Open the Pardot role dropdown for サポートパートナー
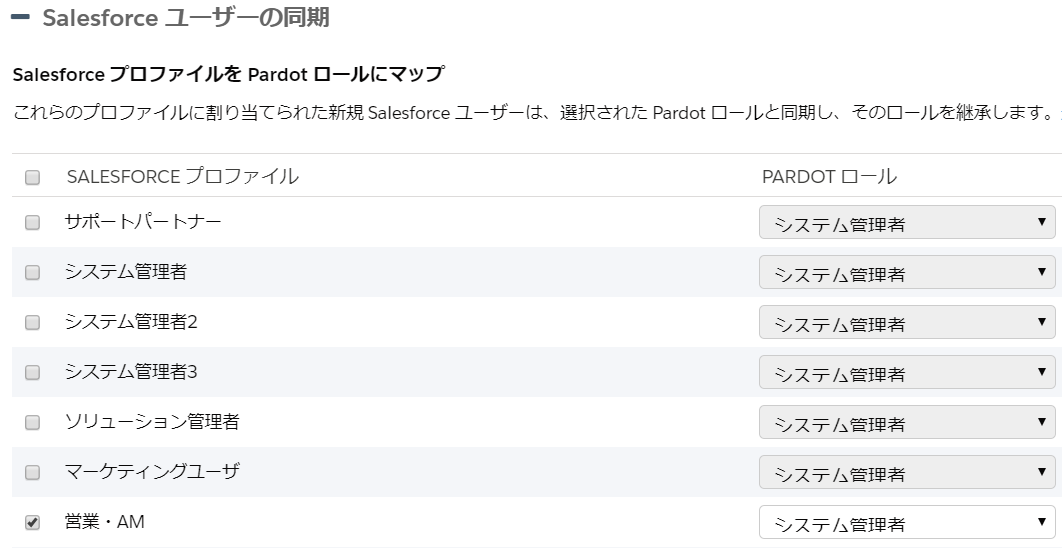The width and height of the screenshot is (1062, 548). (x=907, y=222)
